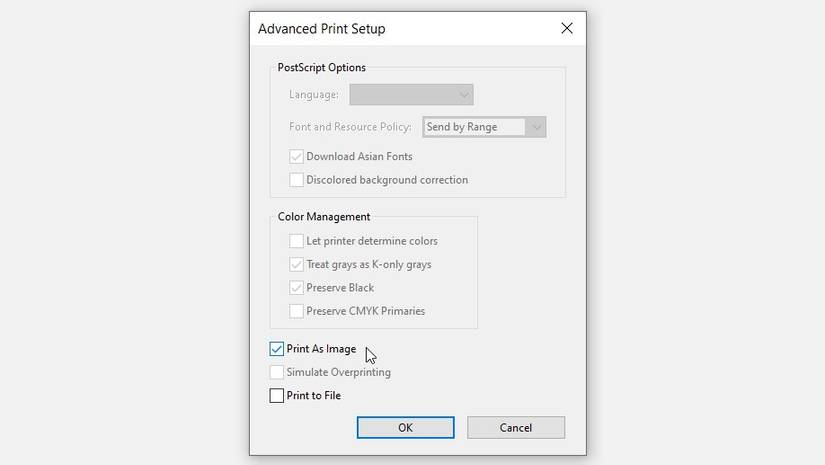Click the PostScript Options group label
Viewport: 825px width, 465px height.
click(322, 68)
